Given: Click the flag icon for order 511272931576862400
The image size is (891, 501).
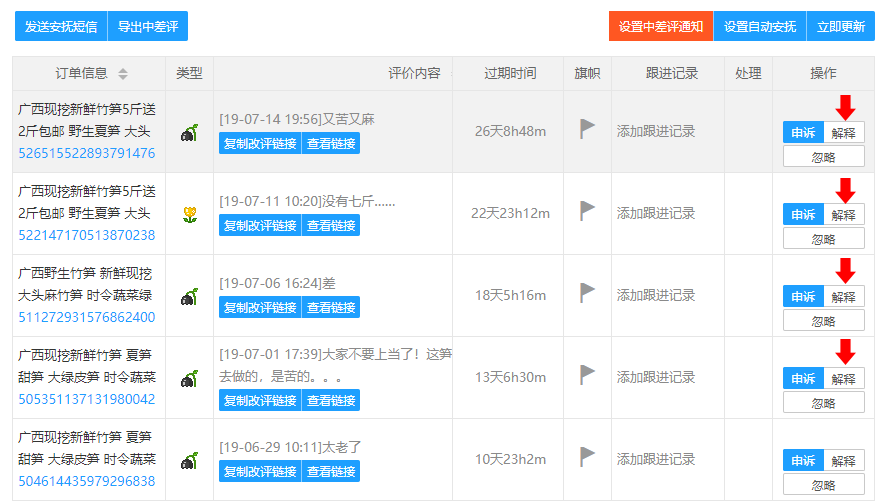Looking at the screenshot, I should pyautogui.click(x=587, y=293).
